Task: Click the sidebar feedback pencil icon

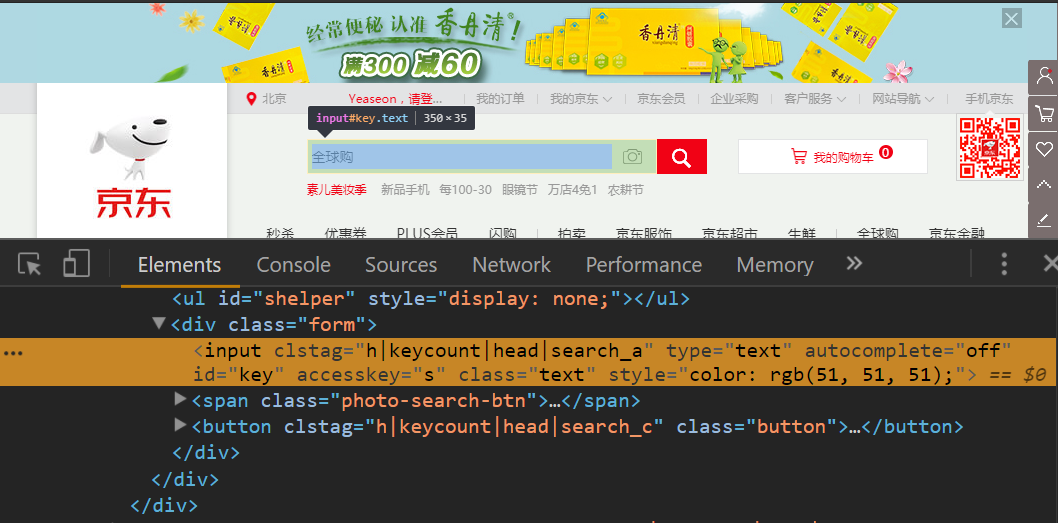Action: coord(1044,220)
